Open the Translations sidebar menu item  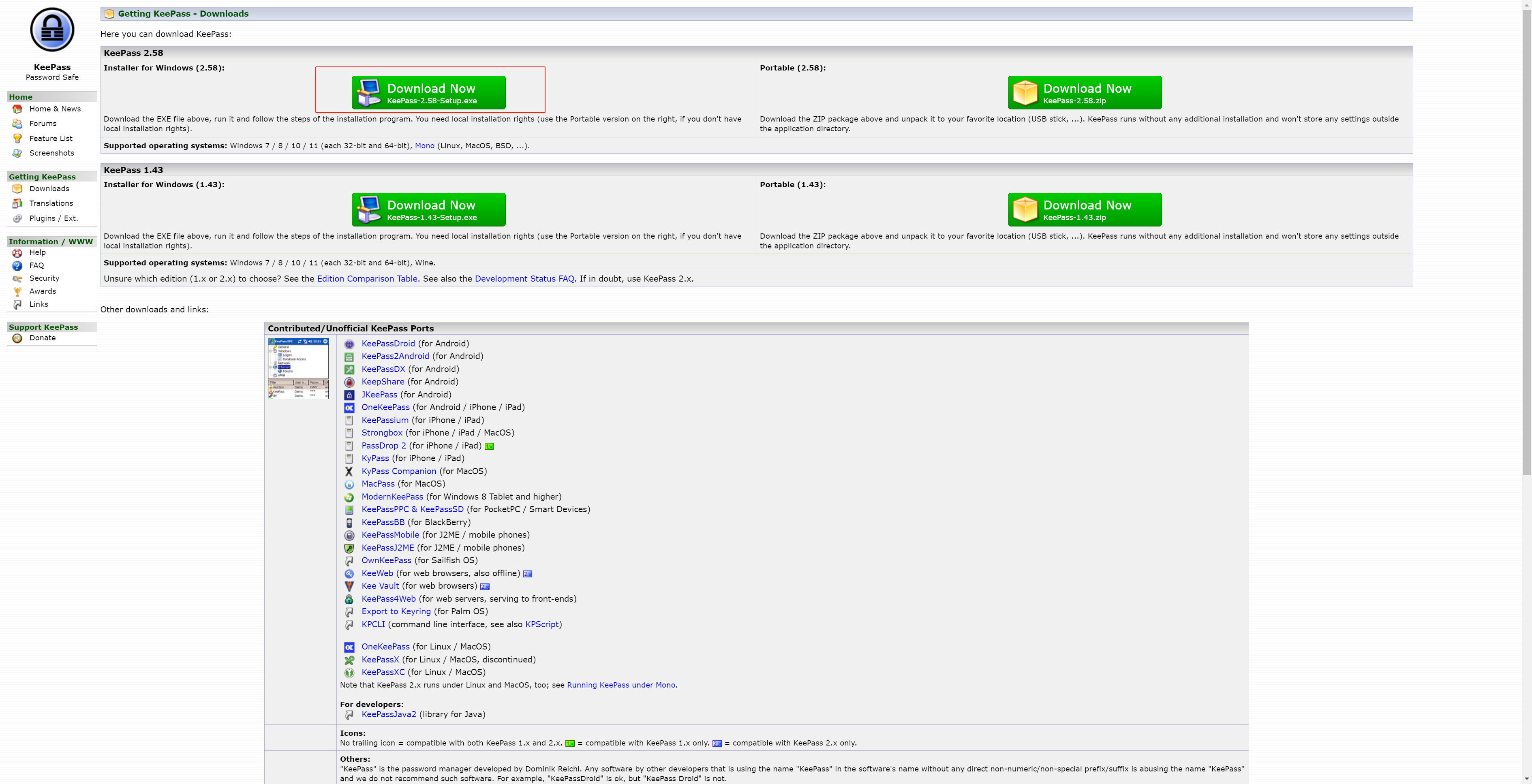click(51, 203)
